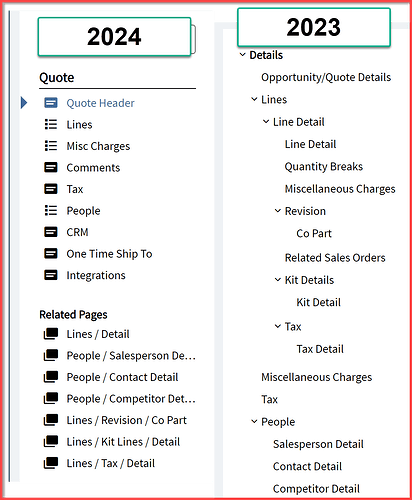Screen dimensions: 412x500
Task: Click the Lines / Tax / Detail page icon
Action: [x=51, y=463]
